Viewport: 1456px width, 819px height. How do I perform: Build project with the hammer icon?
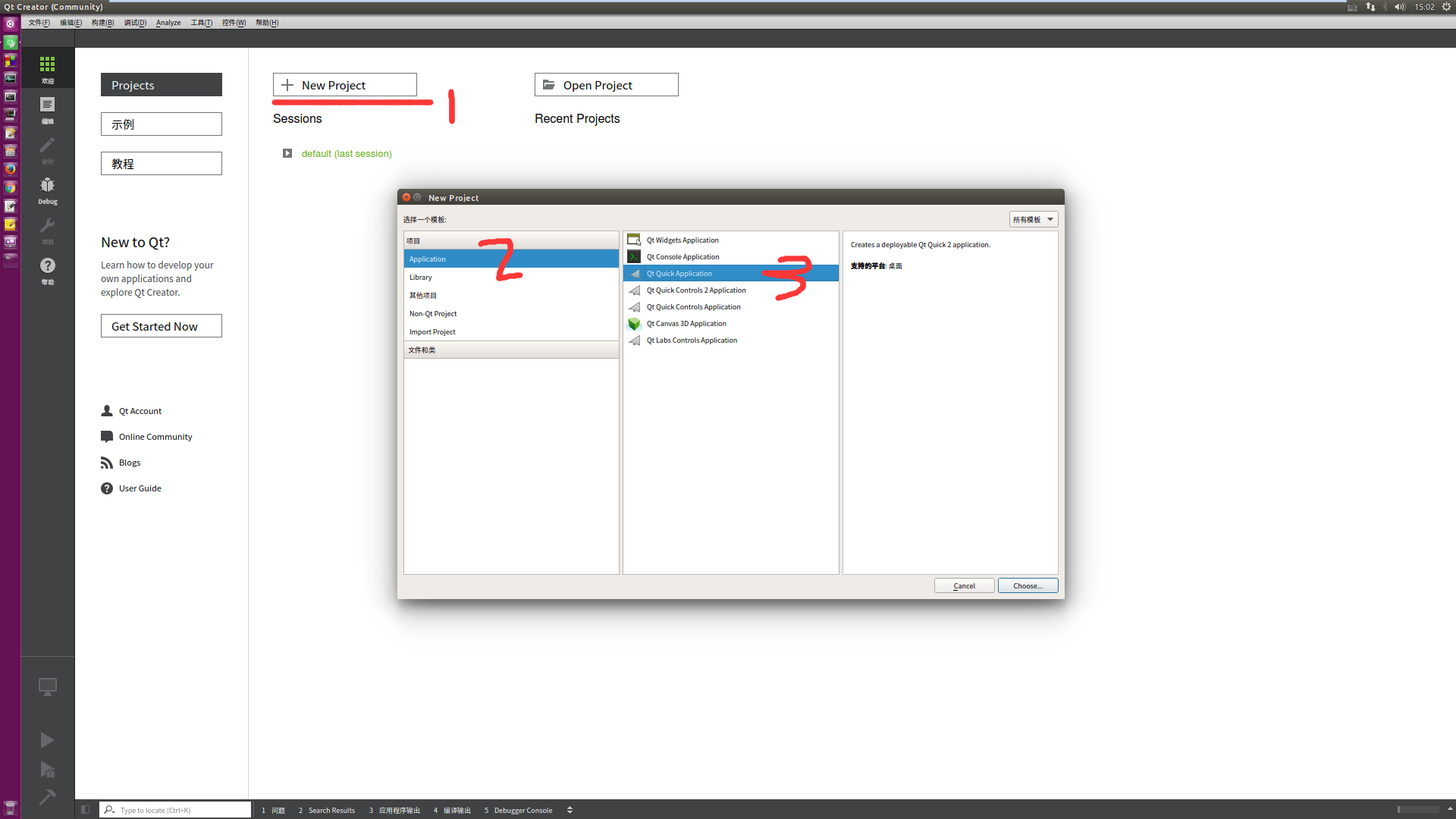47,797
